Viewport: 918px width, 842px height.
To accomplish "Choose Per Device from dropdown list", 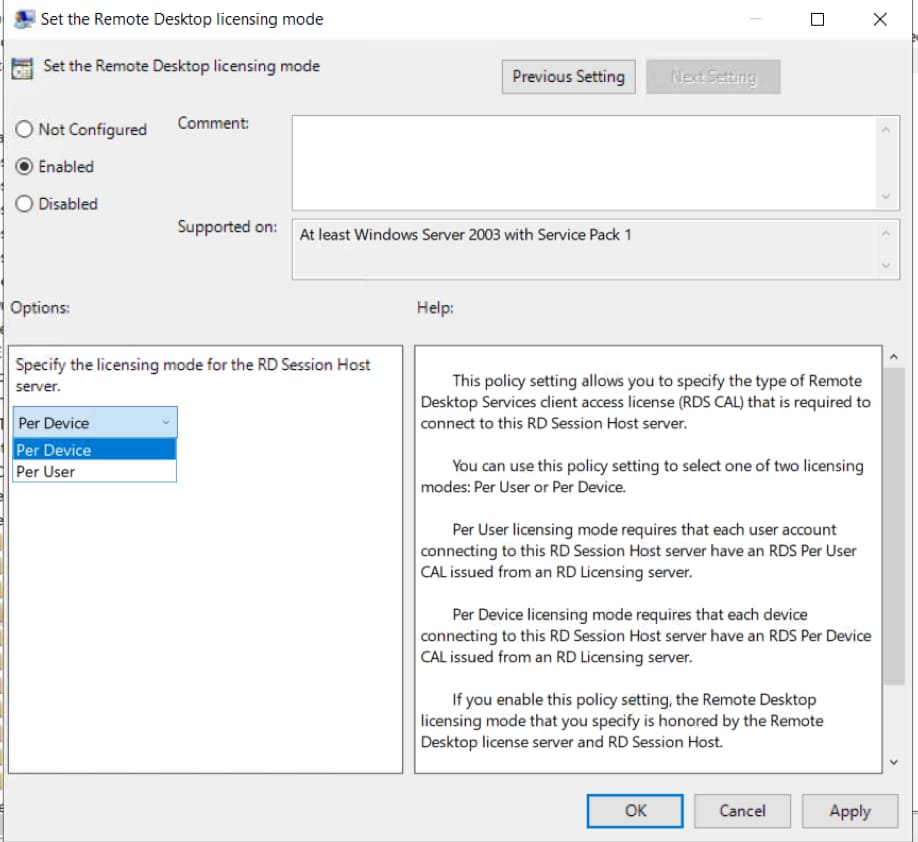I will point(95,450).
